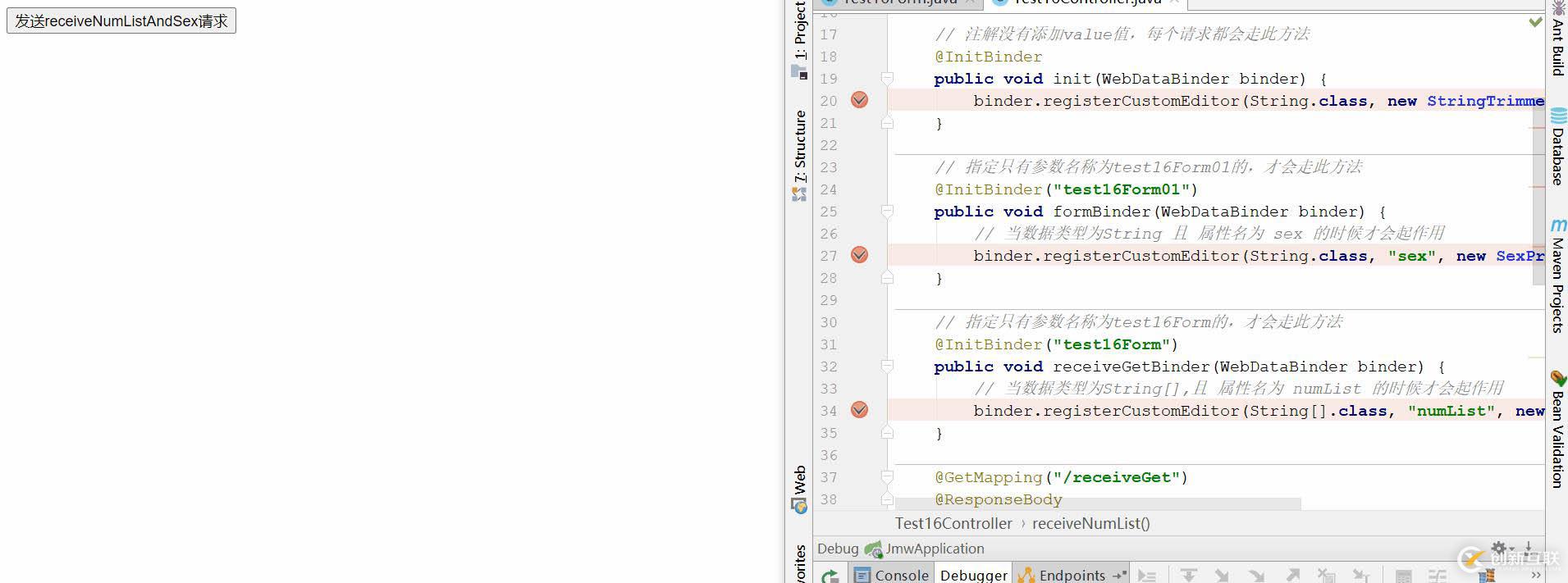The width and height of the screenshot is (1568, 583).
Task: Click the green inspection checkmark icon
Action: [x=1535, y=22]
